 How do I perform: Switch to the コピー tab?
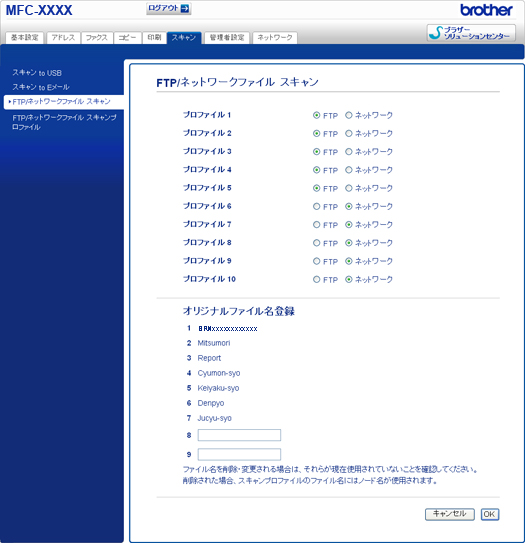pos(127,37)
